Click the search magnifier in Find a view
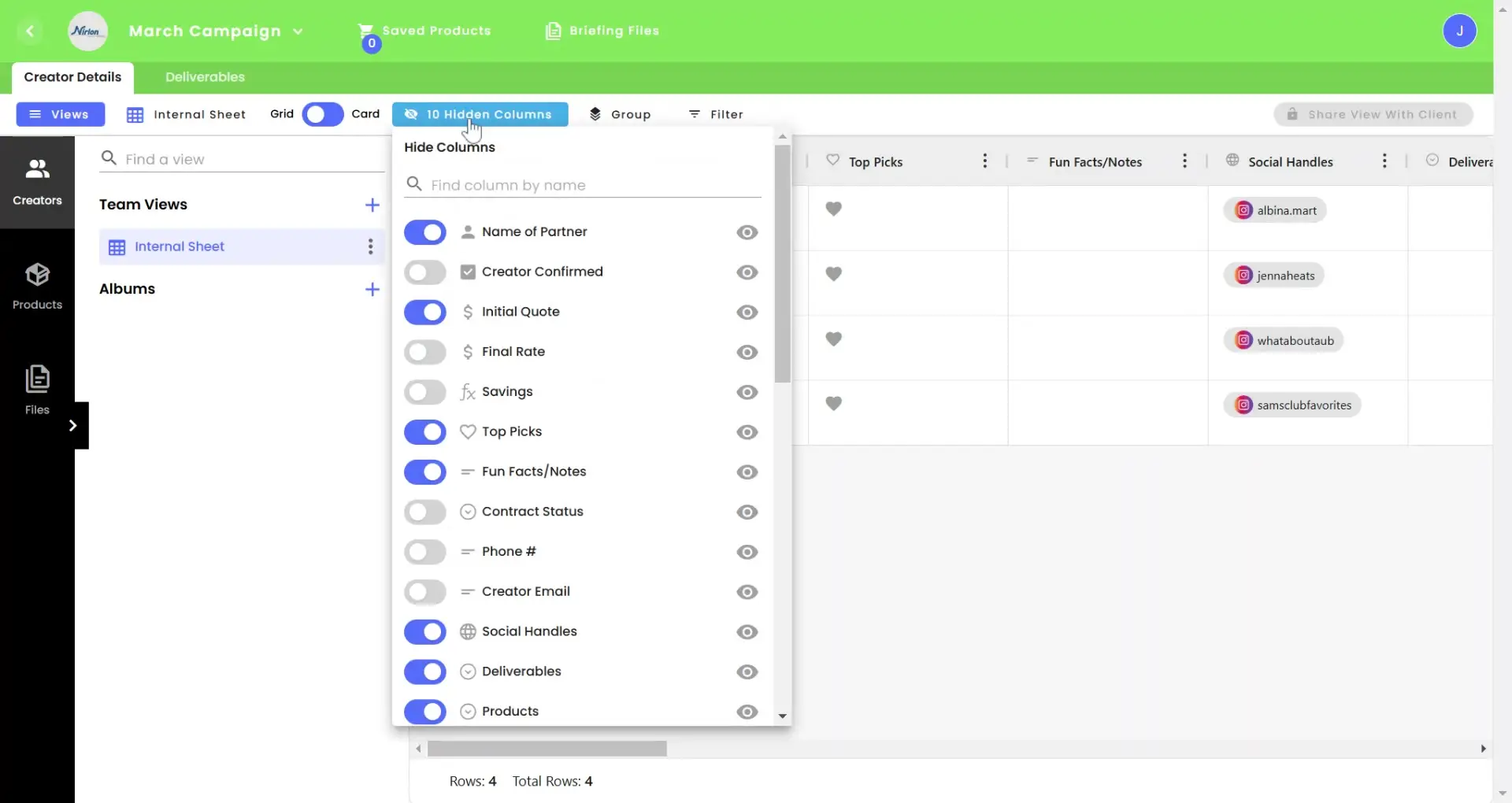This screenshot has width=1512, height=803. pyautogui.click(x=108, y=158)
